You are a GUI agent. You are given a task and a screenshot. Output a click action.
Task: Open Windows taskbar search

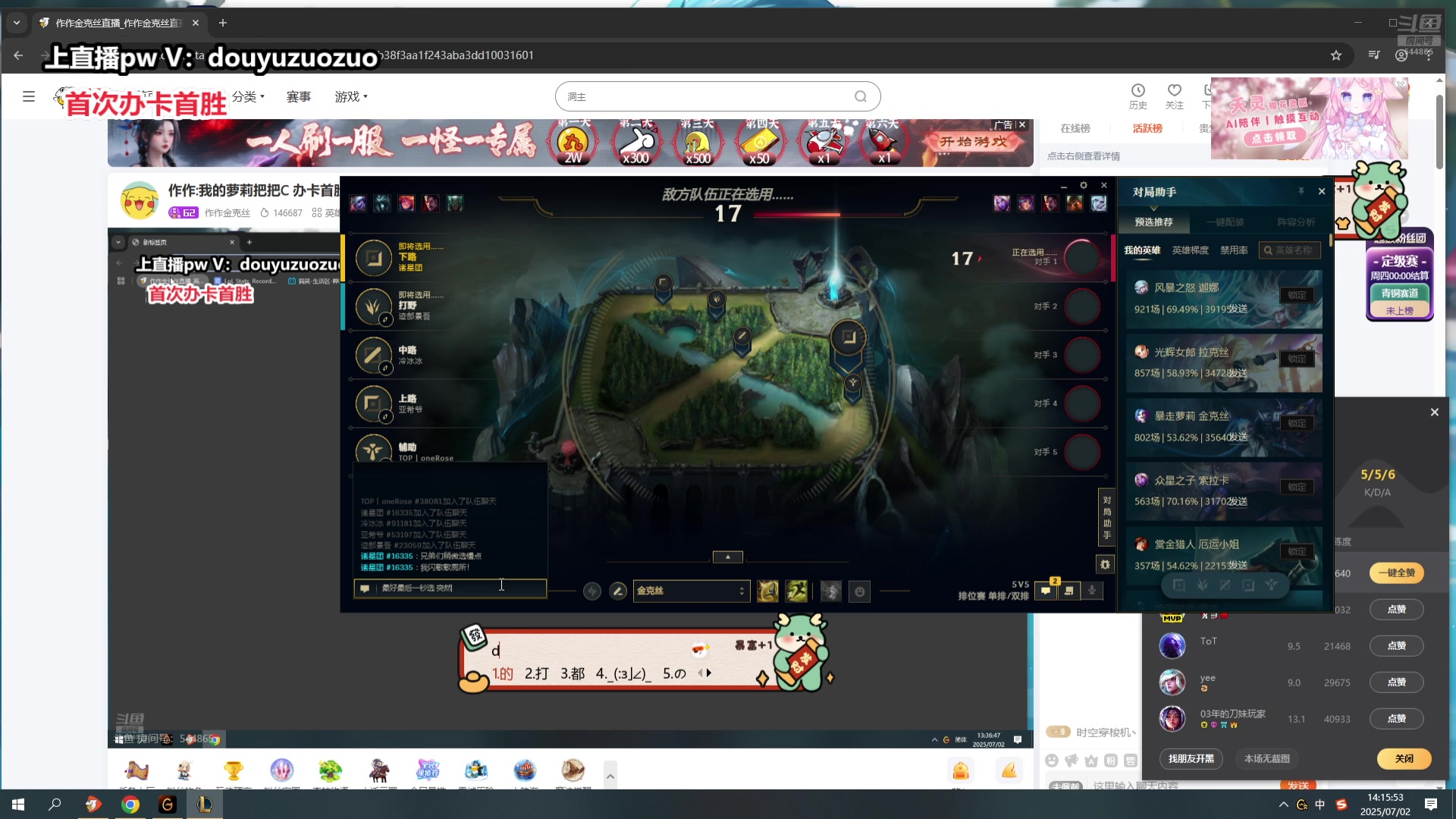(x=55, y=805)
